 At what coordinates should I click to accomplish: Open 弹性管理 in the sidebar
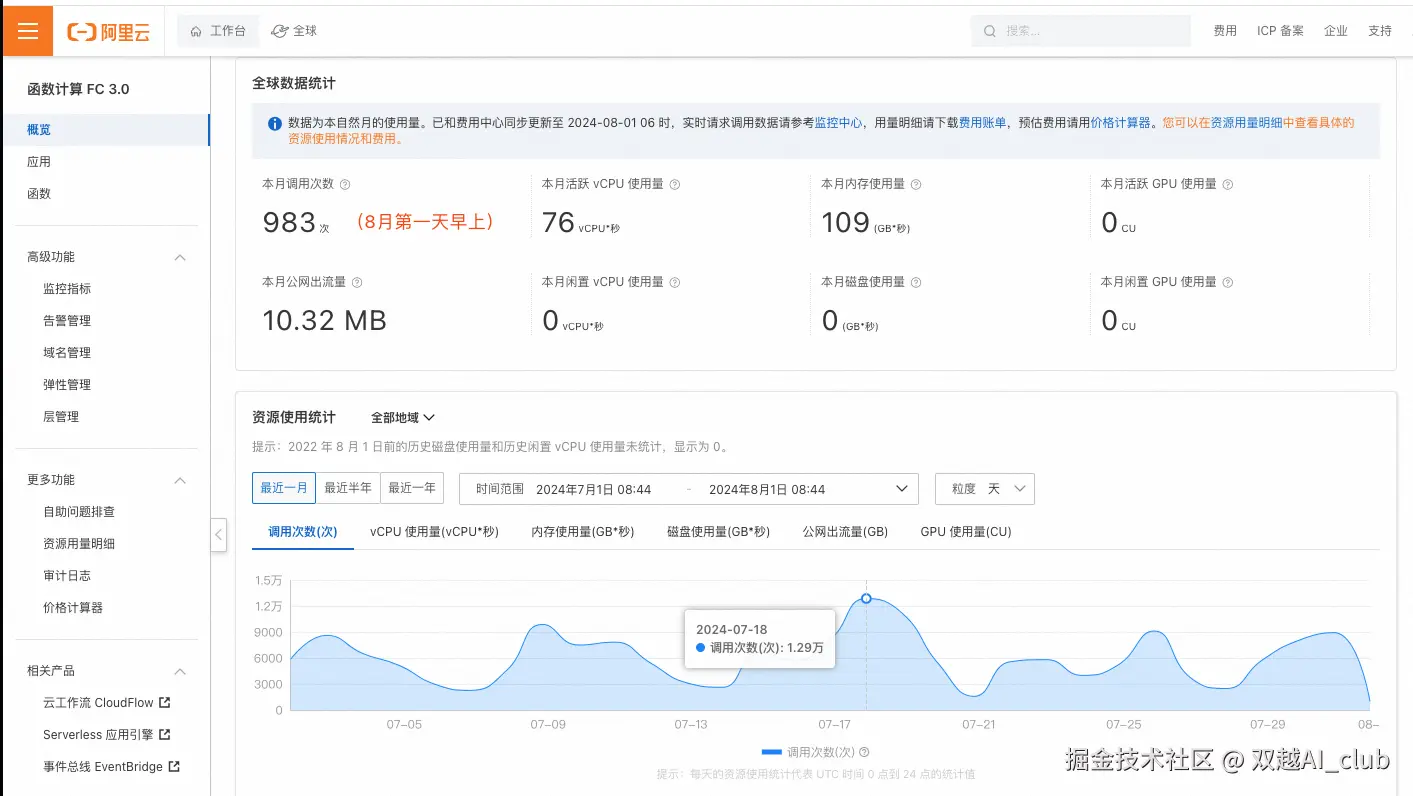tap(67, 385)
